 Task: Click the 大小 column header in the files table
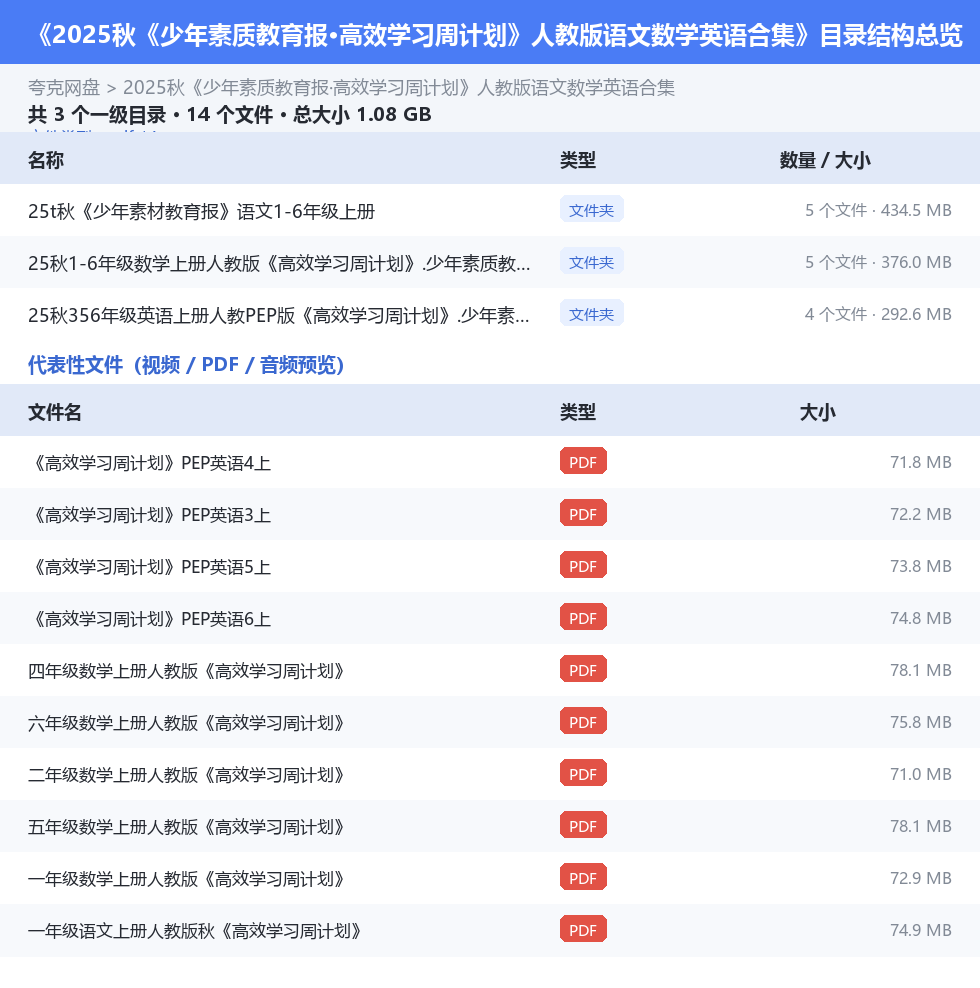817,413
